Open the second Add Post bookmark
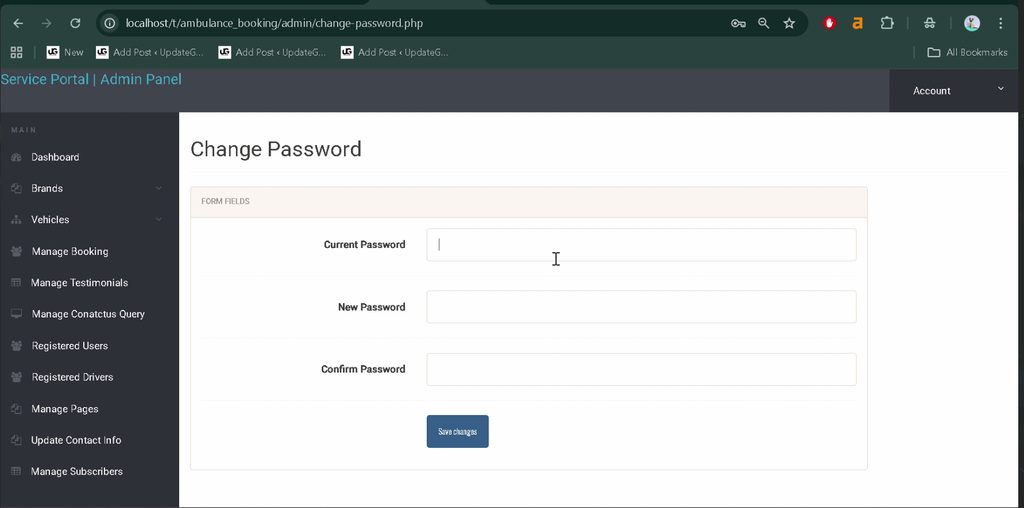The image size is (1024, 508). point(272,52)
